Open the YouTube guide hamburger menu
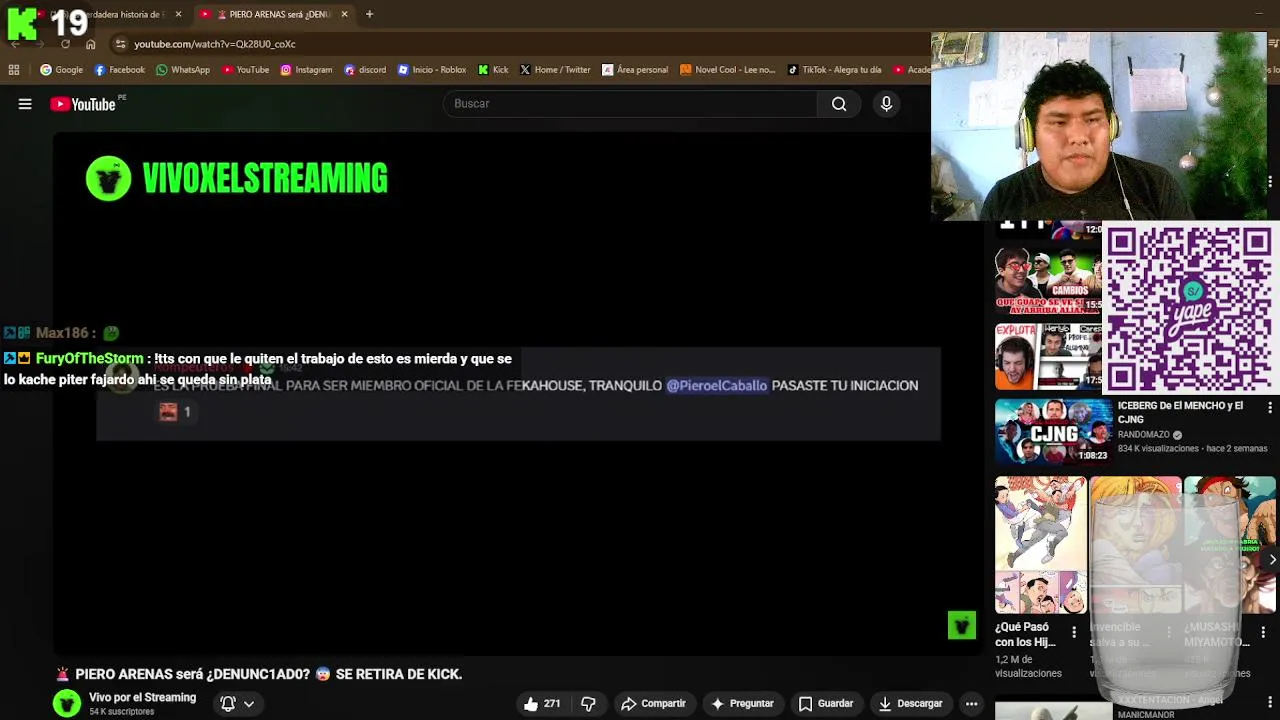The width and height of the screenshot is (1280, 720). pos(25,104)
